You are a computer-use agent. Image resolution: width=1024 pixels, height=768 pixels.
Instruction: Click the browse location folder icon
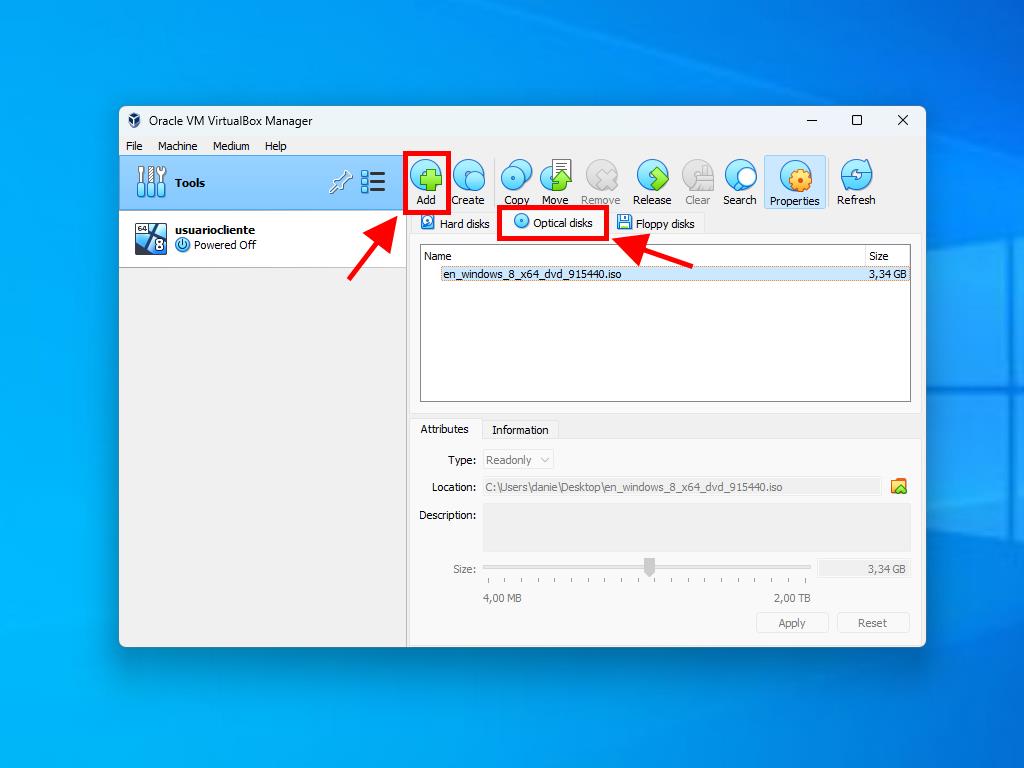coord(898,487)
